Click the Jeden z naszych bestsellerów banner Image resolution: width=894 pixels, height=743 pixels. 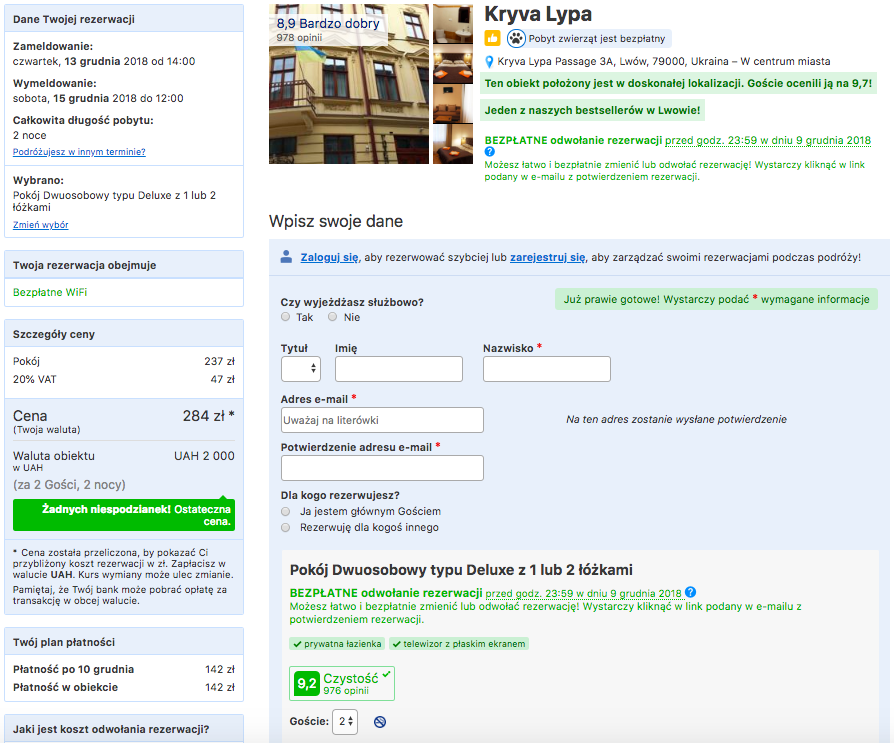[592, 110]
